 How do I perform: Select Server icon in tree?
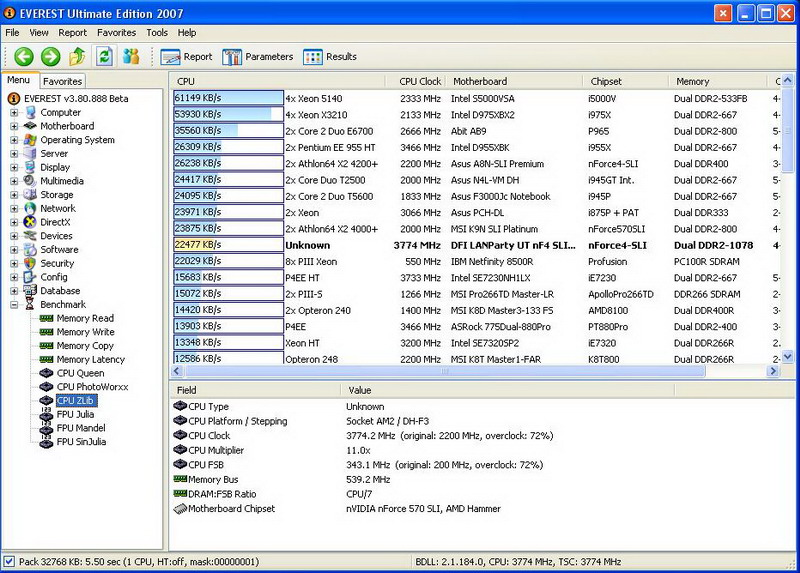pyautogui.click(x=31, y=153)
